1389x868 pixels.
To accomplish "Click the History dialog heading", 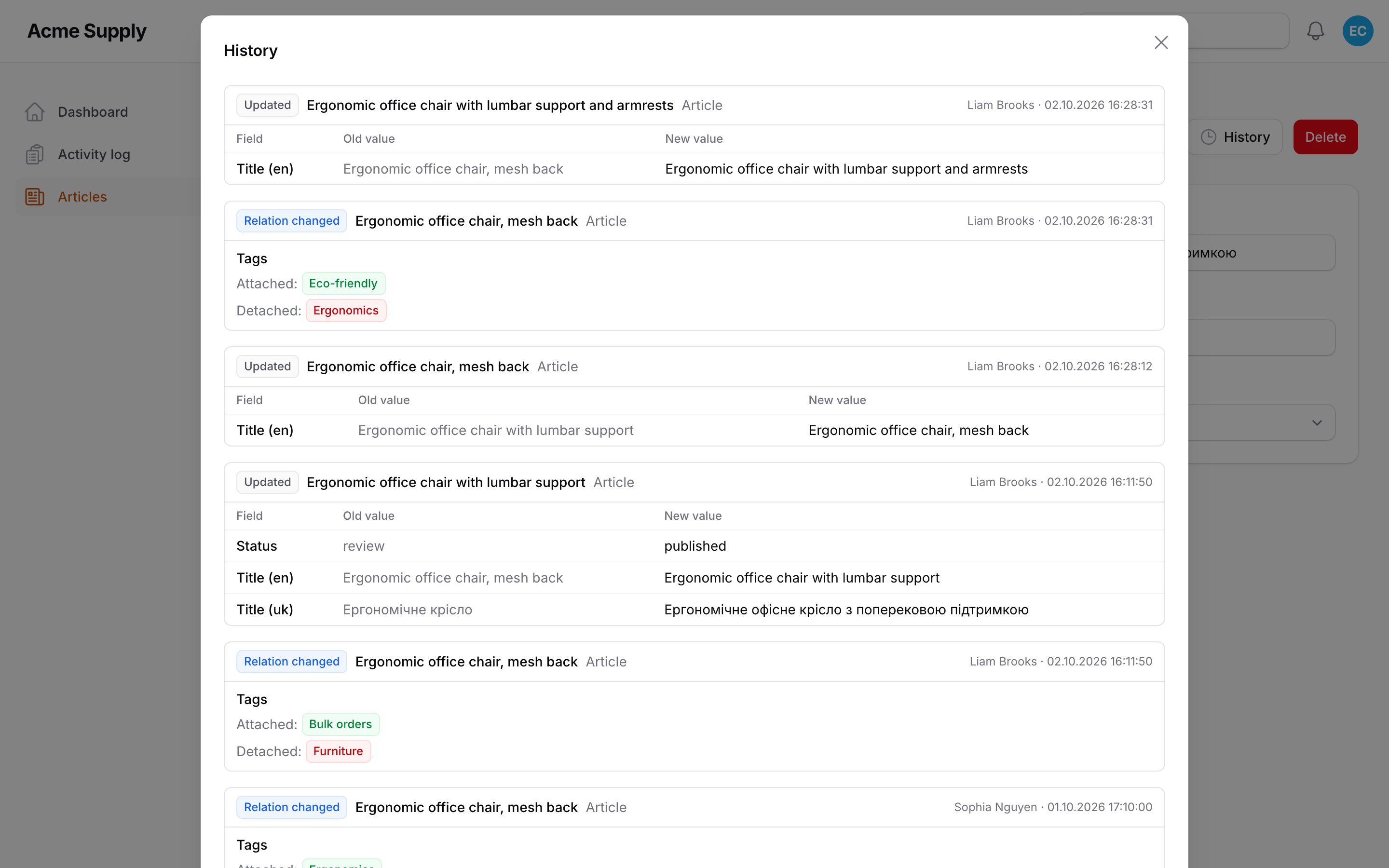I will [250, 51].
